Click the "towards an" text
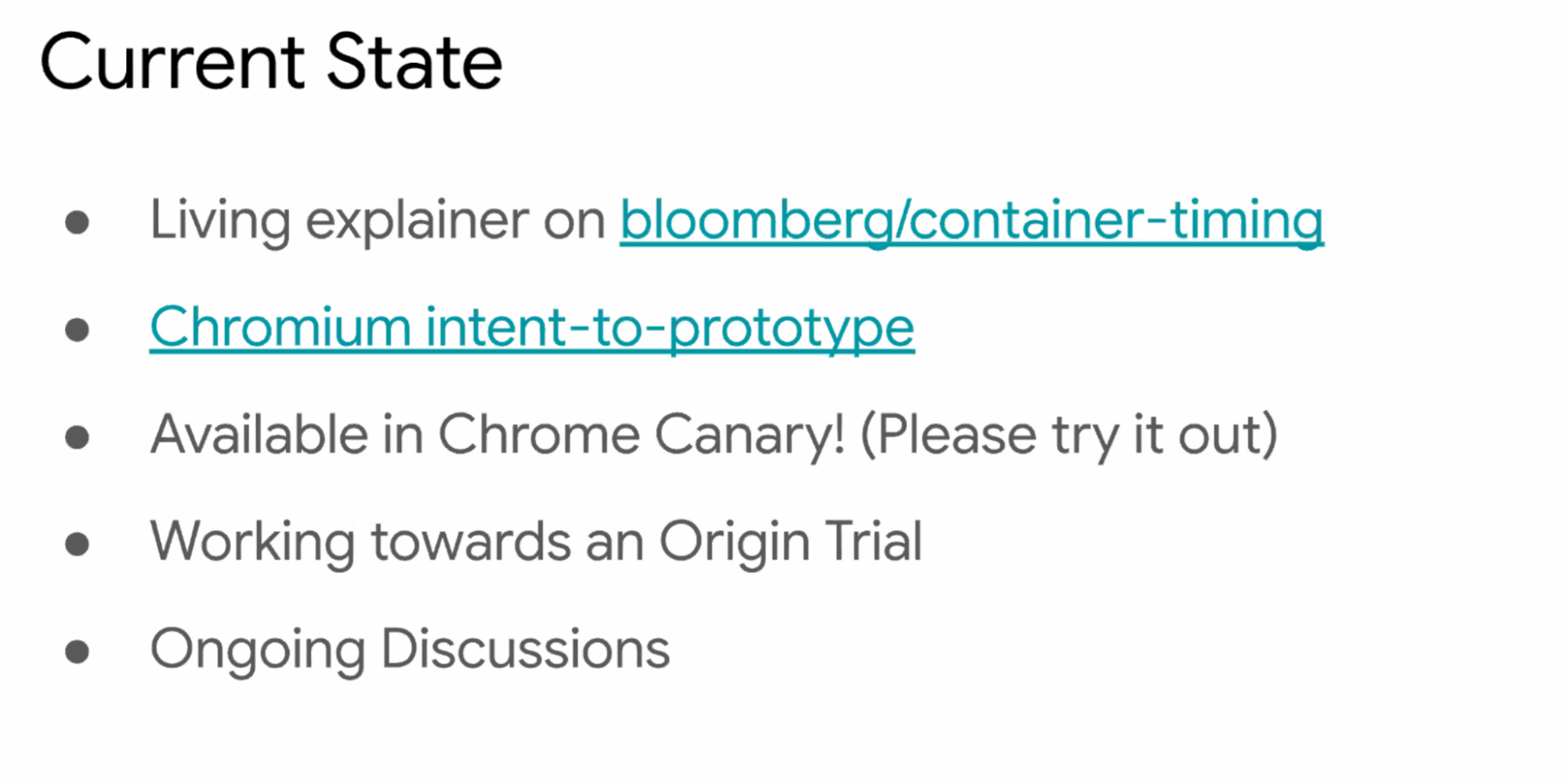 (x=508, y=542)
